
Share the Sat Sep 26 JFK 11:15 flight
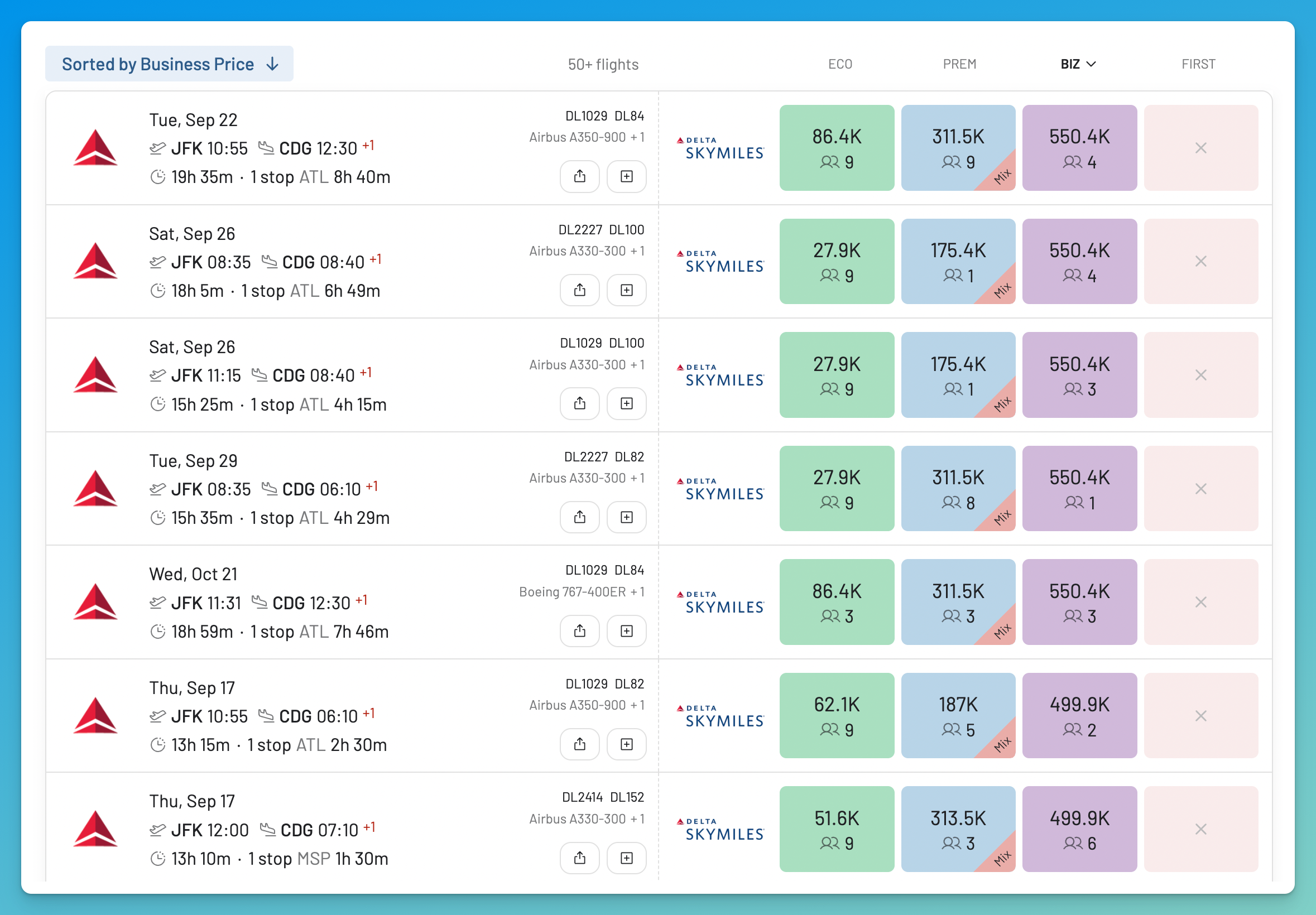579,403
